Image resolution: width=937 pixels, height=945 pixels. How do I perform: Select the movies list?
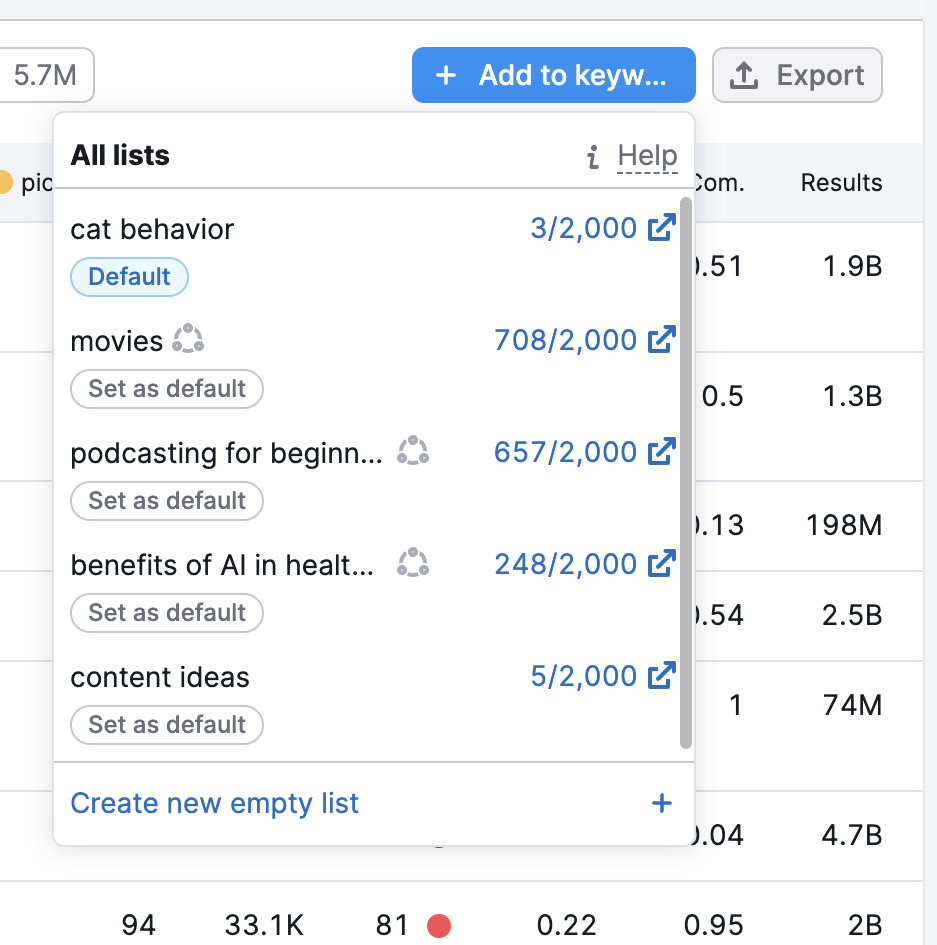point(116,342)
